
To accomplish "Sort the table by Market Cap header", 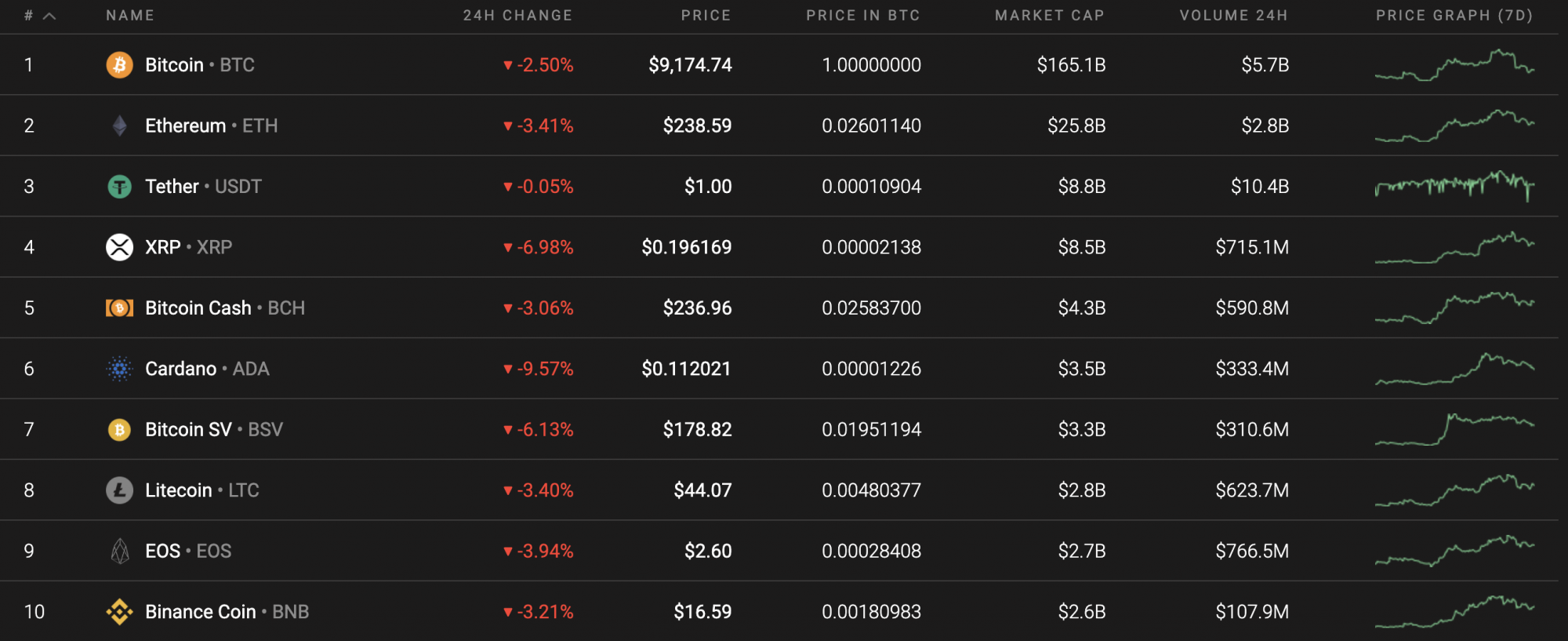I will click(x=1050, y=16).
